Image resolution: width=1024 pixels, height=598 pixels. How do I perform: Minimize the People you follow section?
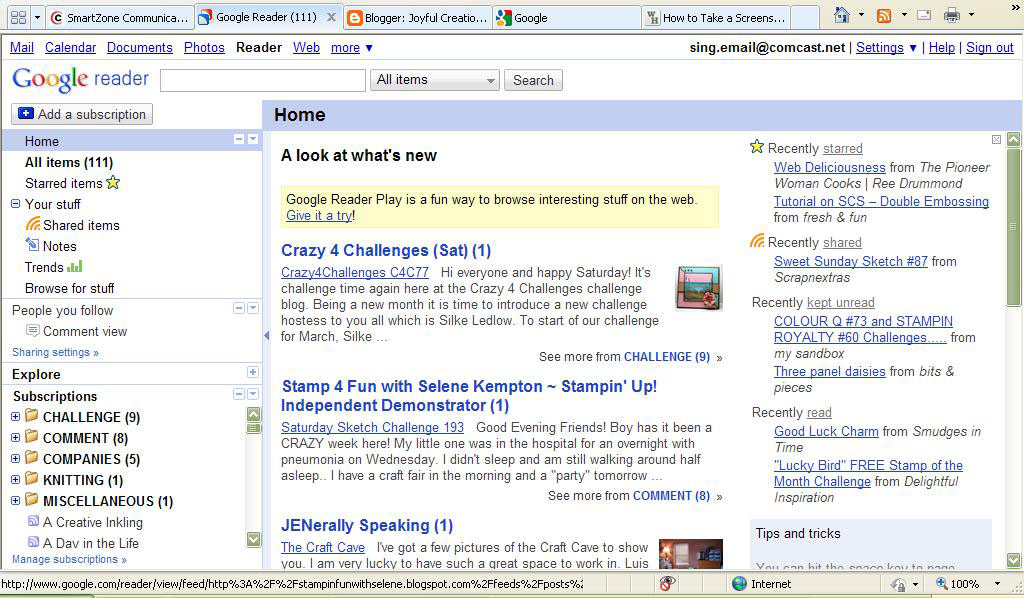(x=239, y=307)
